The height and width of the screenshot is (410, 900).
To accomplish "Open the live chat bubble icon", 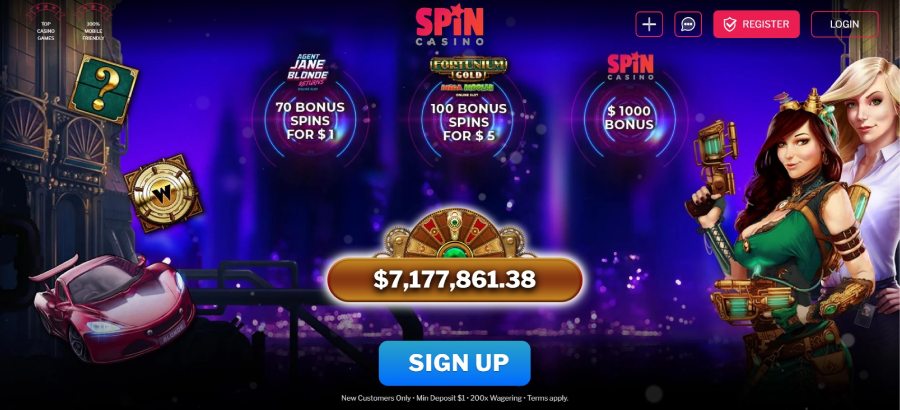I will (x=688, y=24).
